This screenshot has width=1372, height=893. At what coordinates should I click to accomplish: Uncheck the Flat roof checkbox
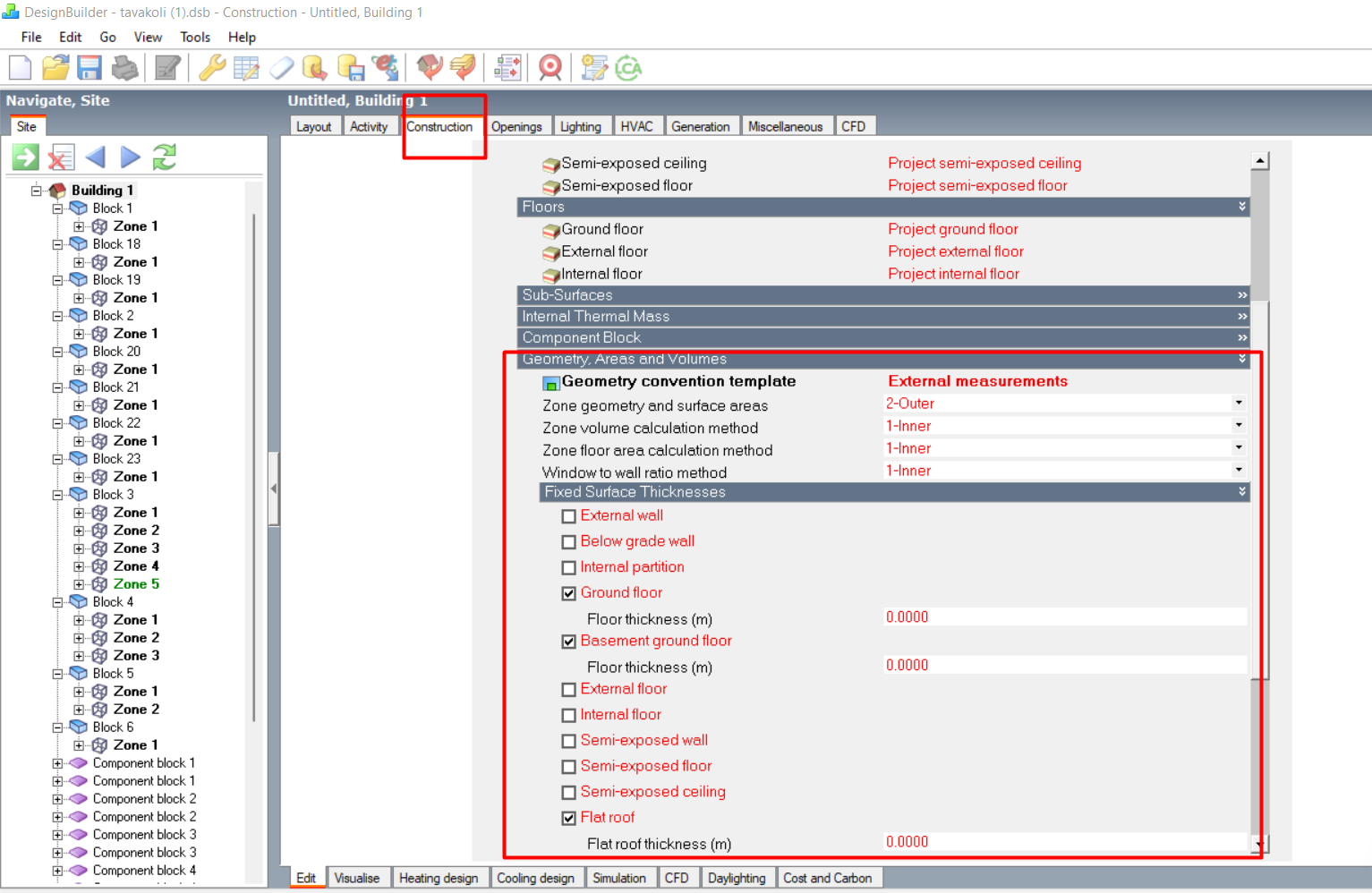point(568,818)
